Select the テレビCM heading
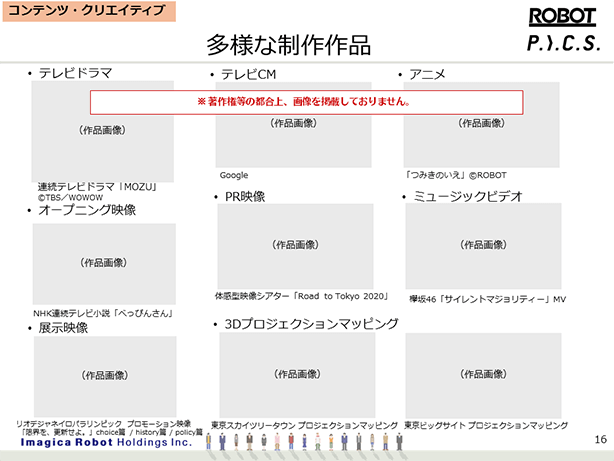This screenshot has width=614, height=461. point(248,74)
